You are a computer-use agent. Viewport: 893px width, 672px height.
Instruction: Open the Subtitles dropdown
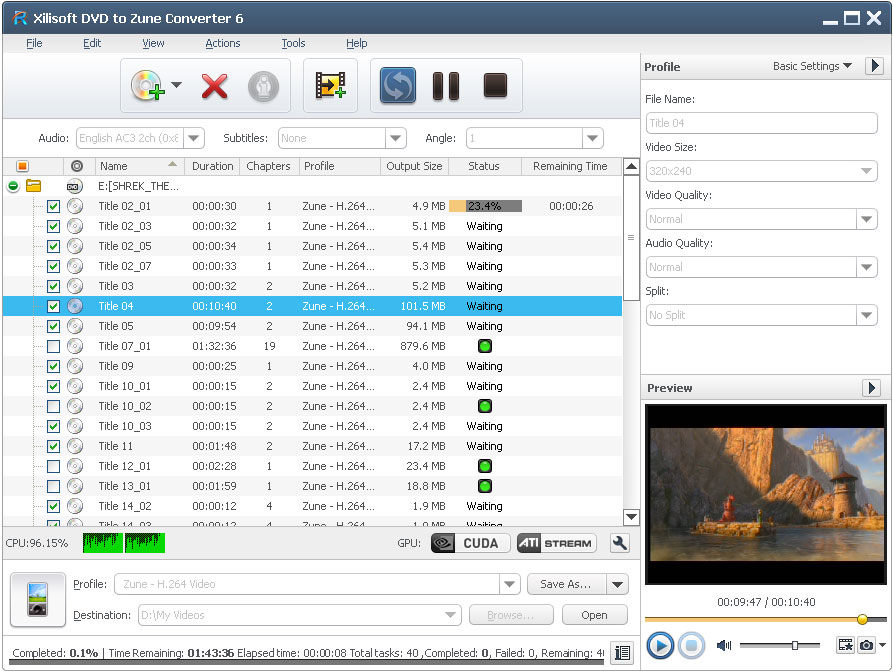click(395, 138)
